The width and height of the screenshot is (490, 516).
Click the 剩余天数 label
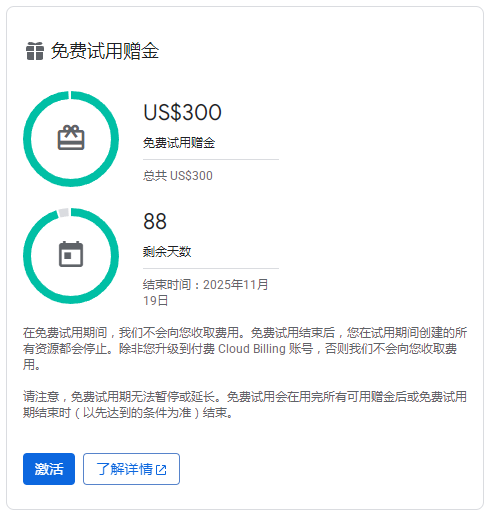tap(167, 251)
